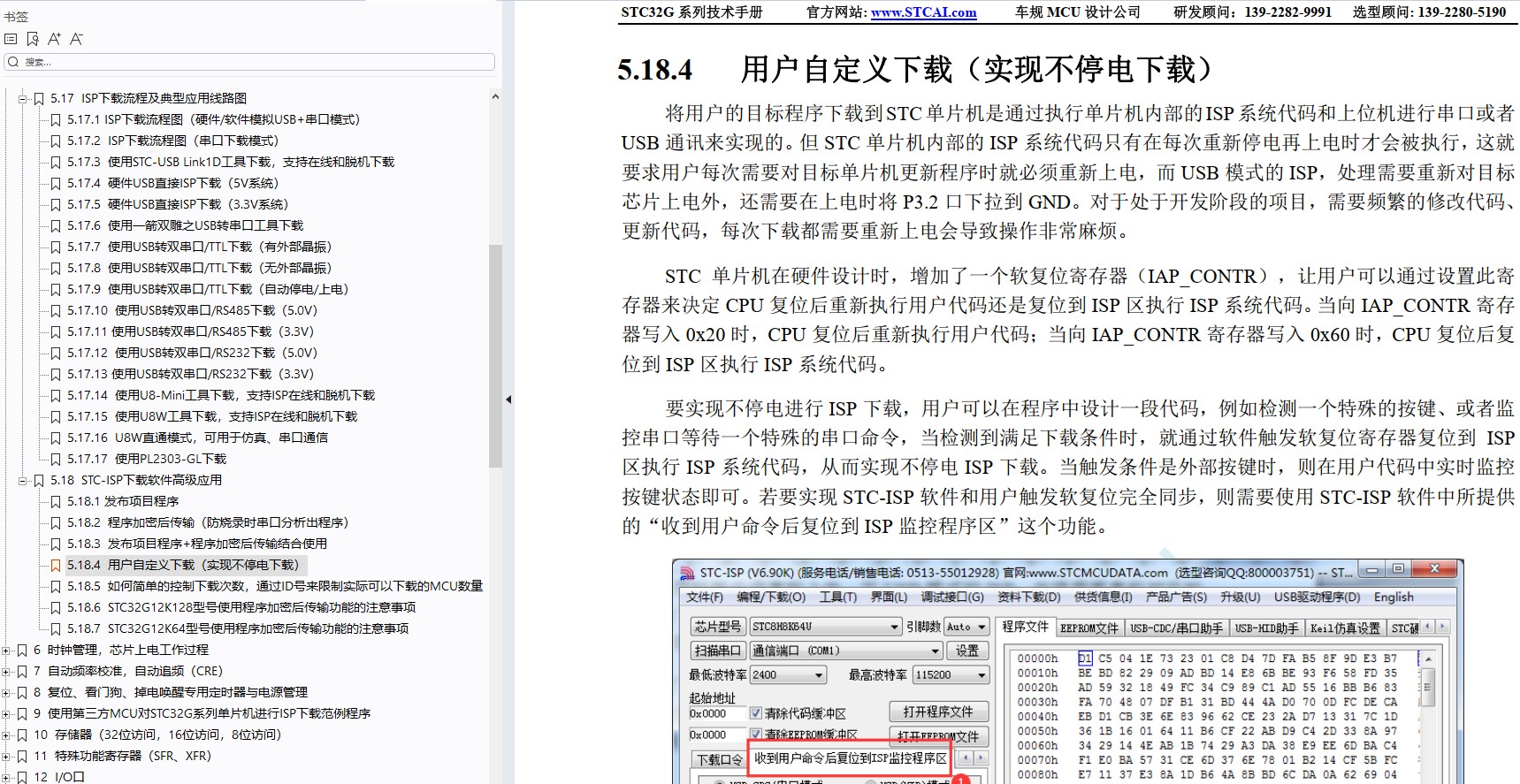This screenshot has width=1520, height=784.
Task: Click the bookmark icon beside 6 时钟管理
Action: pyautogui.click(x=22, y=651)
